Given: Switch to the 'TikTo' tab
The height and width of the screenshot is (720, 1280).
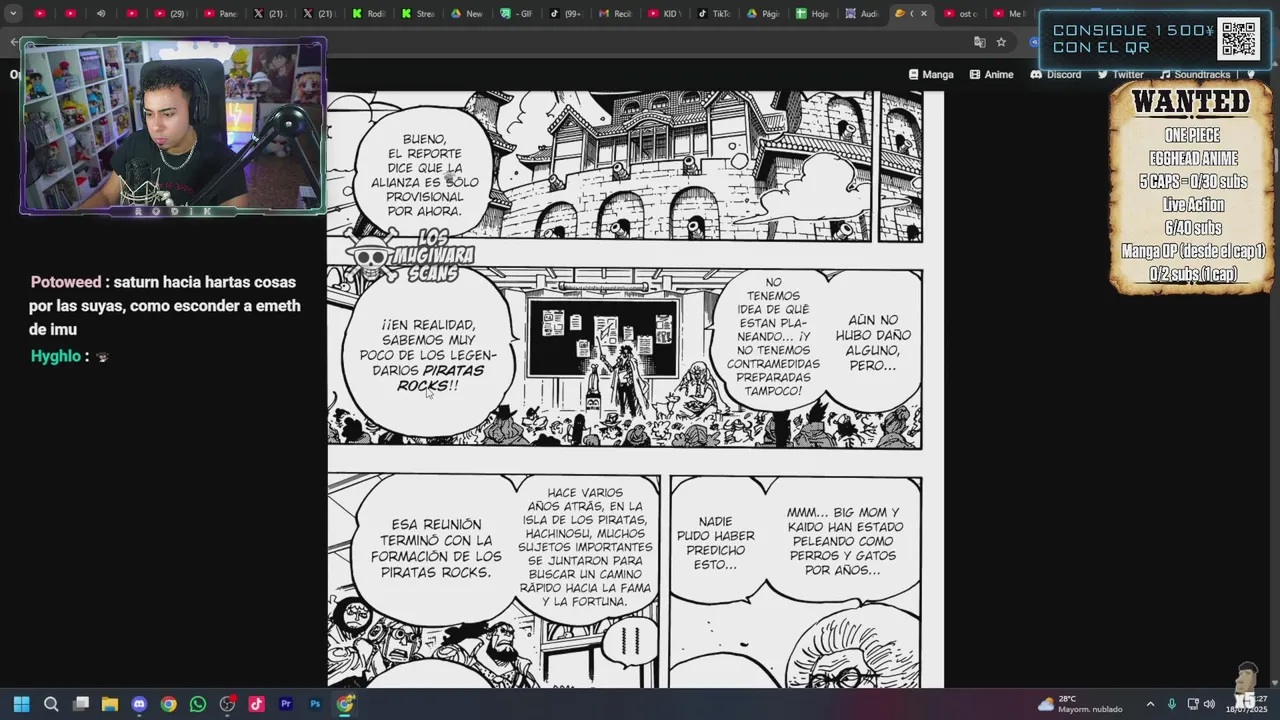Looking at the screenshot, I should click(x=714, y=14).
